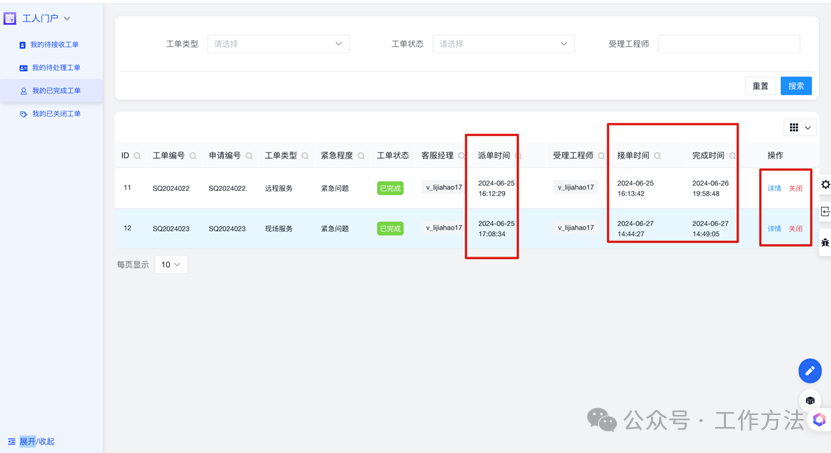The width and height of the screenshot is (831, 453).
Task: Open 详情 for work order SQ2024022
Action: [774, 188]
